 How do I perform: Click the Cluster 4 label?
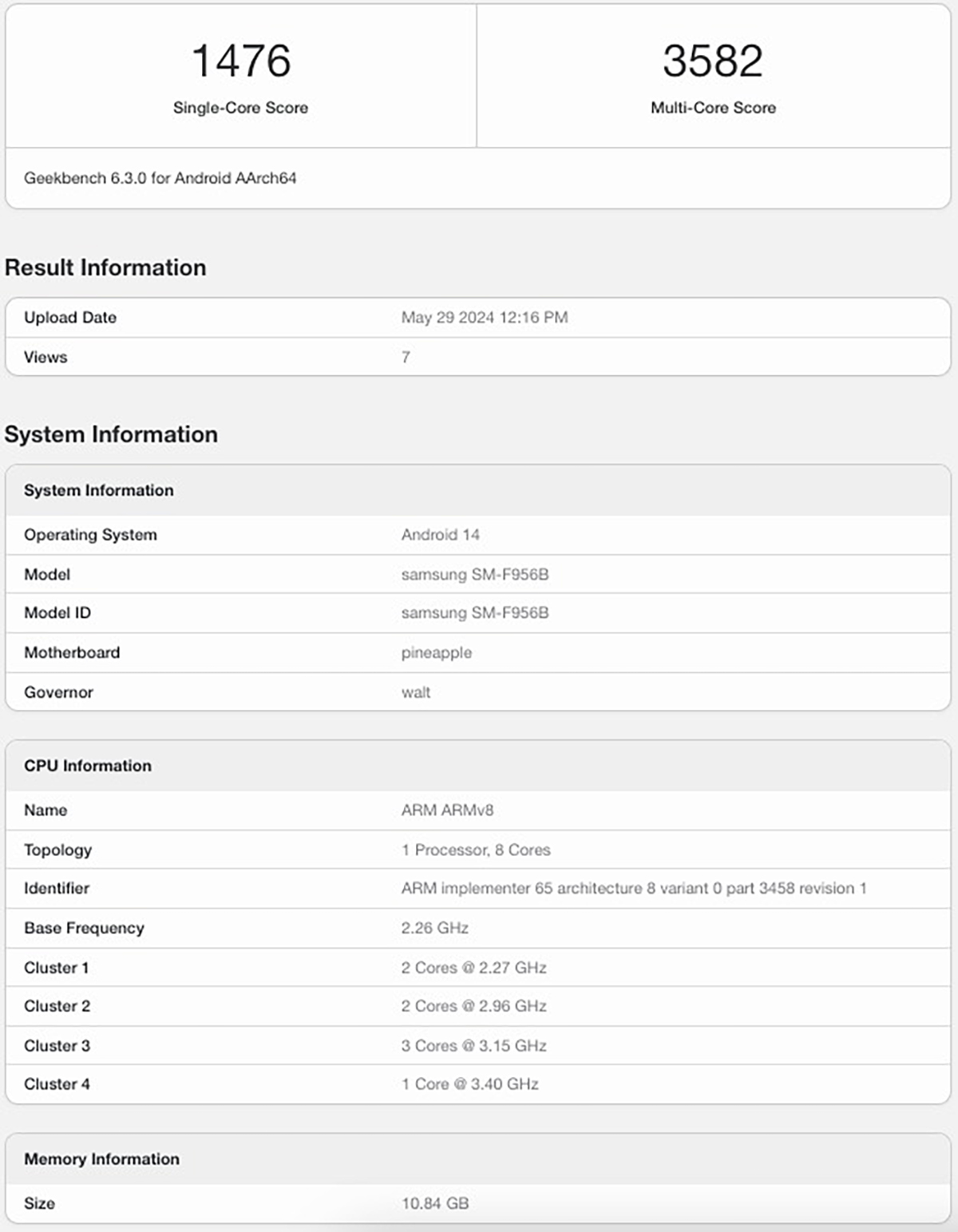(57, 1085)
